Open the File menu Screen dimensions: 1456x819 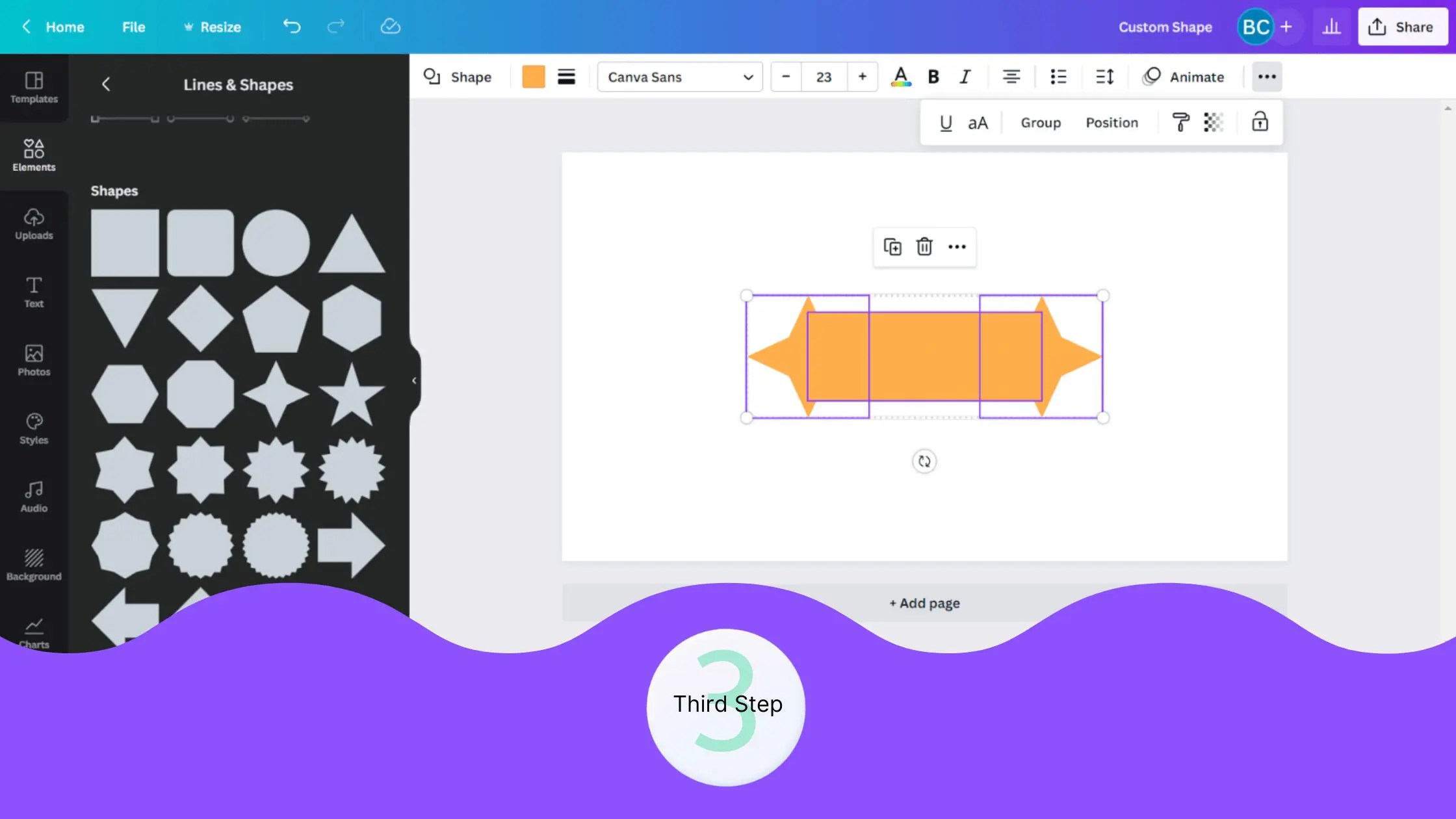click(x=133, y=27)
